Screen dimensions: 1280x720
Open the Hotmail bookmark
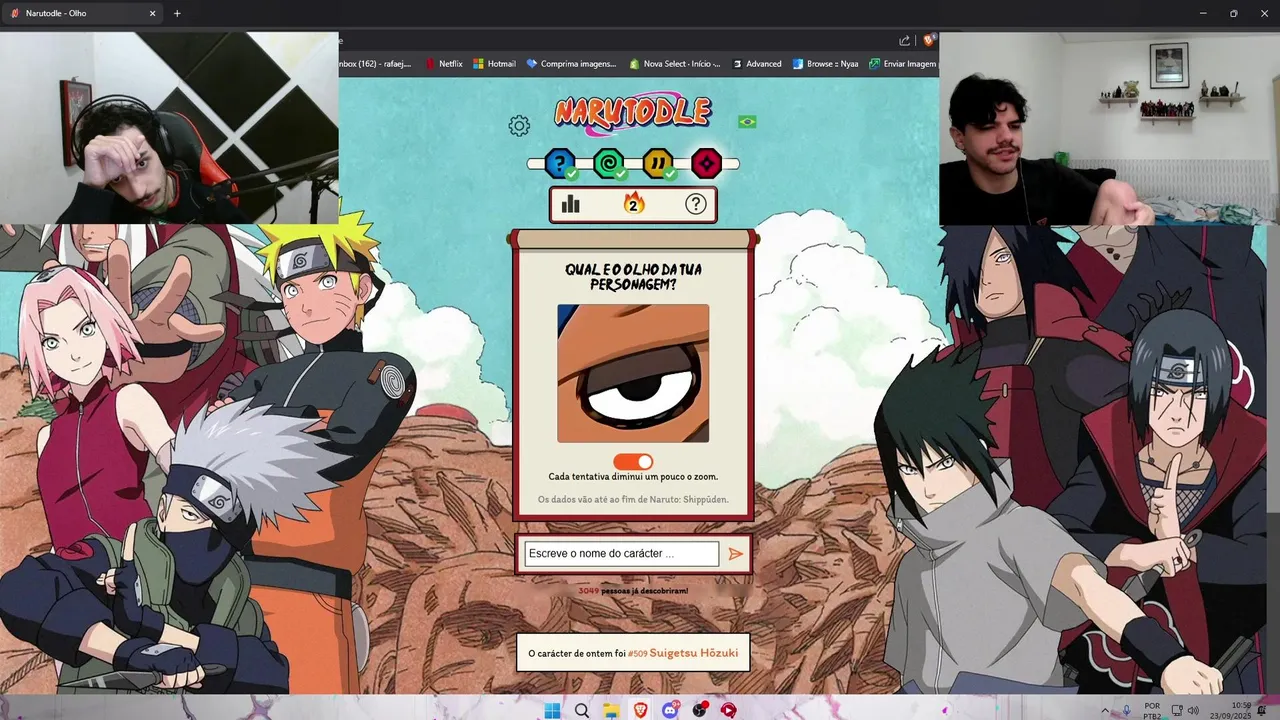point(494,63)
